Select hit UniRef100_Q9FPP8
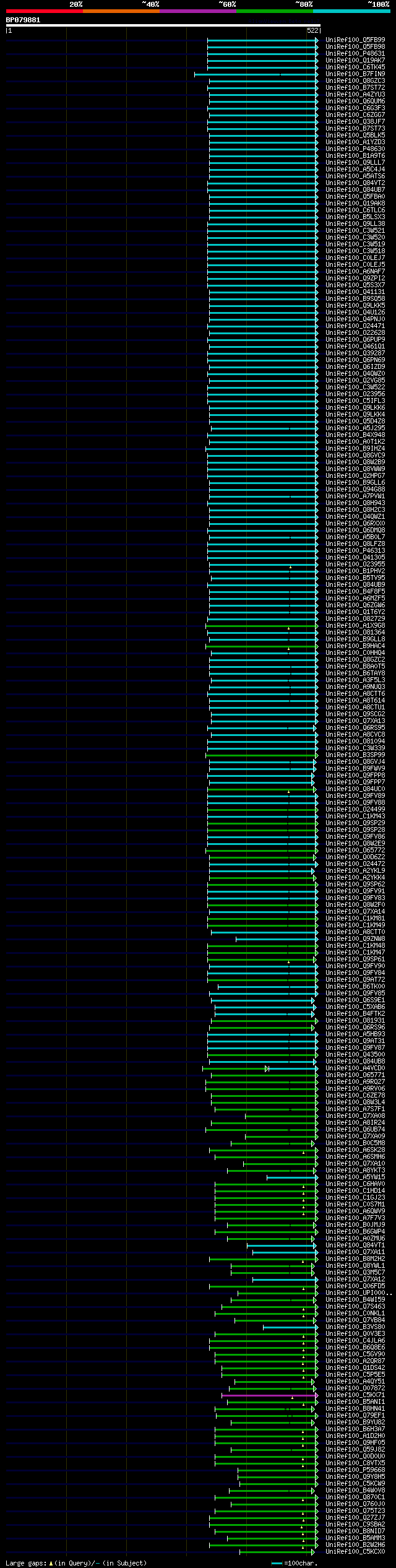 (x=355, y=775)
